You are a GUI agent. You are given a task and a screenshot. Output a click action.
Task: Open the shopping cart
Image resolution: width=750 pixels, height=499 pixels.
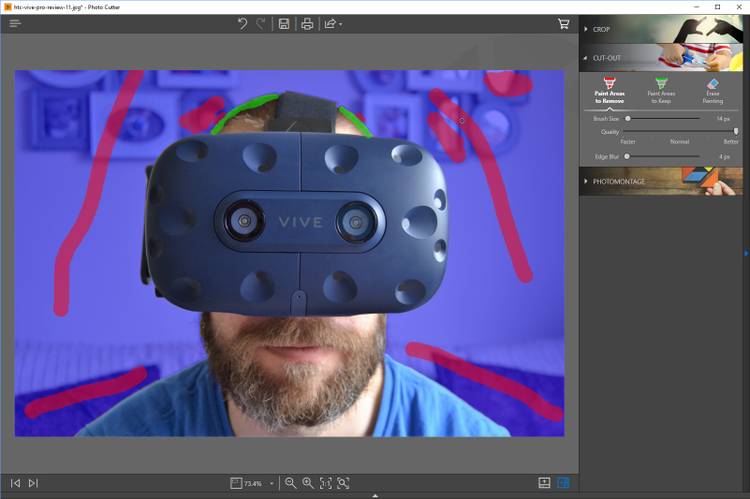tap(563, 23)
